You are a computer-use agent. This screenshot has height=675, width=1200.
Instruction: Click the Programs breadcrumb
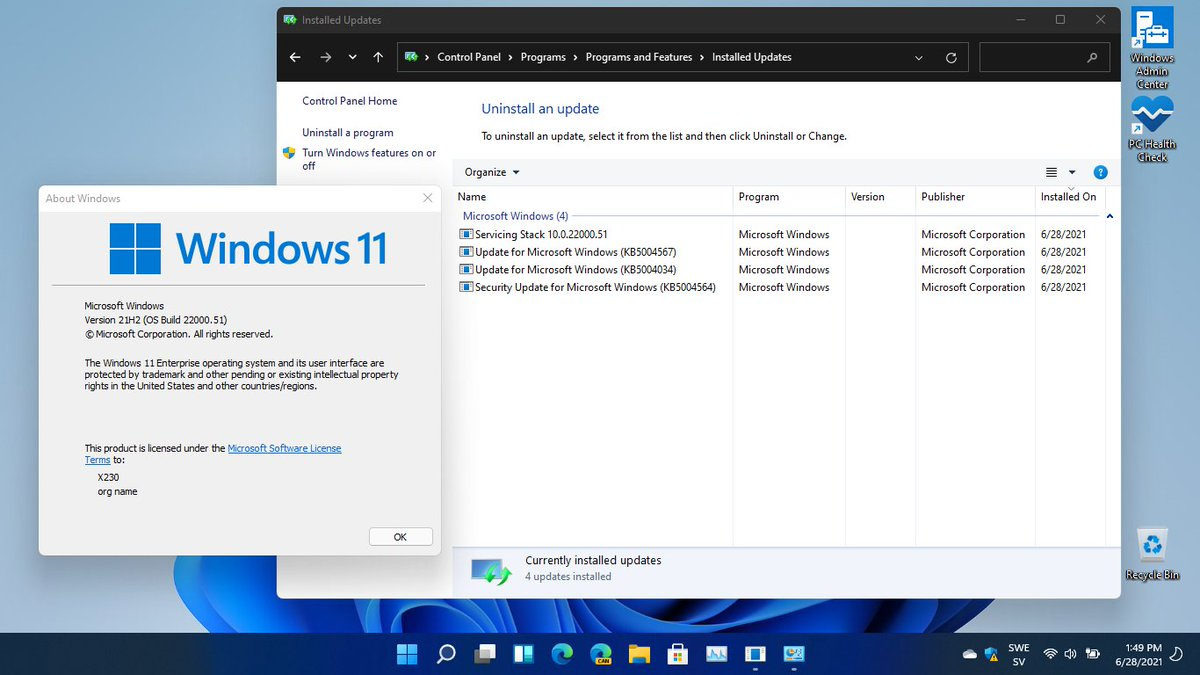tap(543, 58)
